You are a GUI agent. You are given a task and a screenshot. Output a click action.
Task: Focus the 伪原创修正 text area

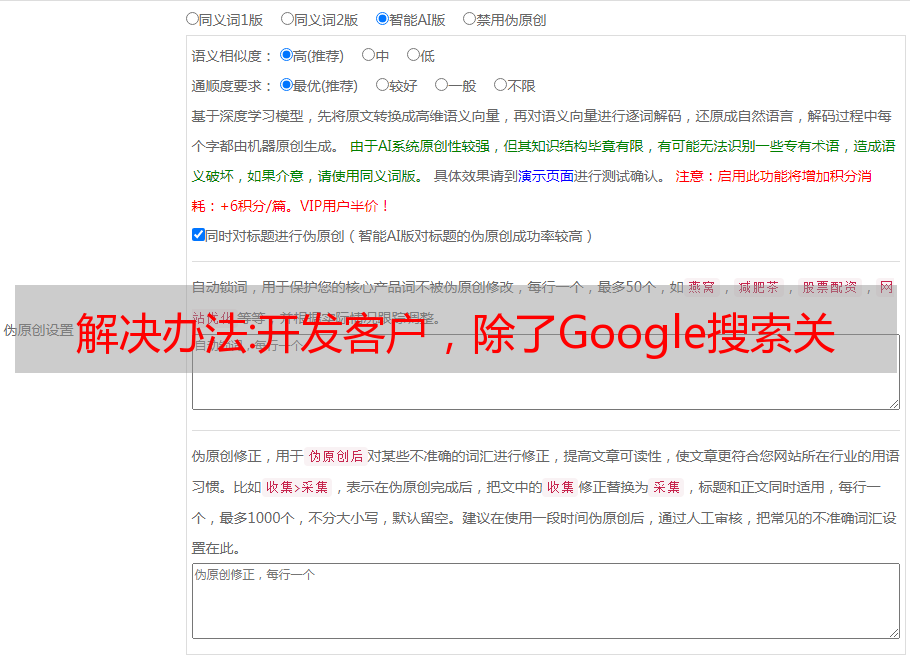(545, 600)
